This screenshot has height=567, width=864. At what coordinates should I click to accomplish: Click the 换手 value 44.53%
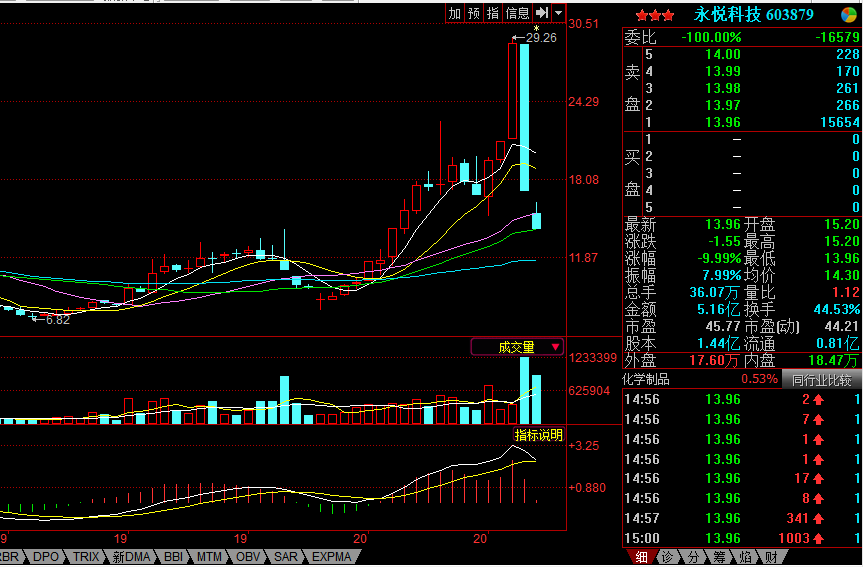tap(836, 309)
